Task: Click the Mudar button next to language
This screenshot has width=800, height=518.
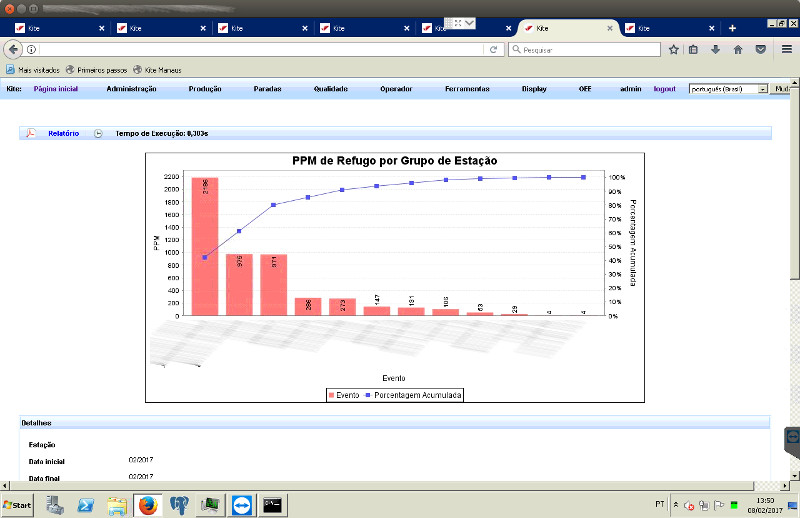Action: coord(781,89)
